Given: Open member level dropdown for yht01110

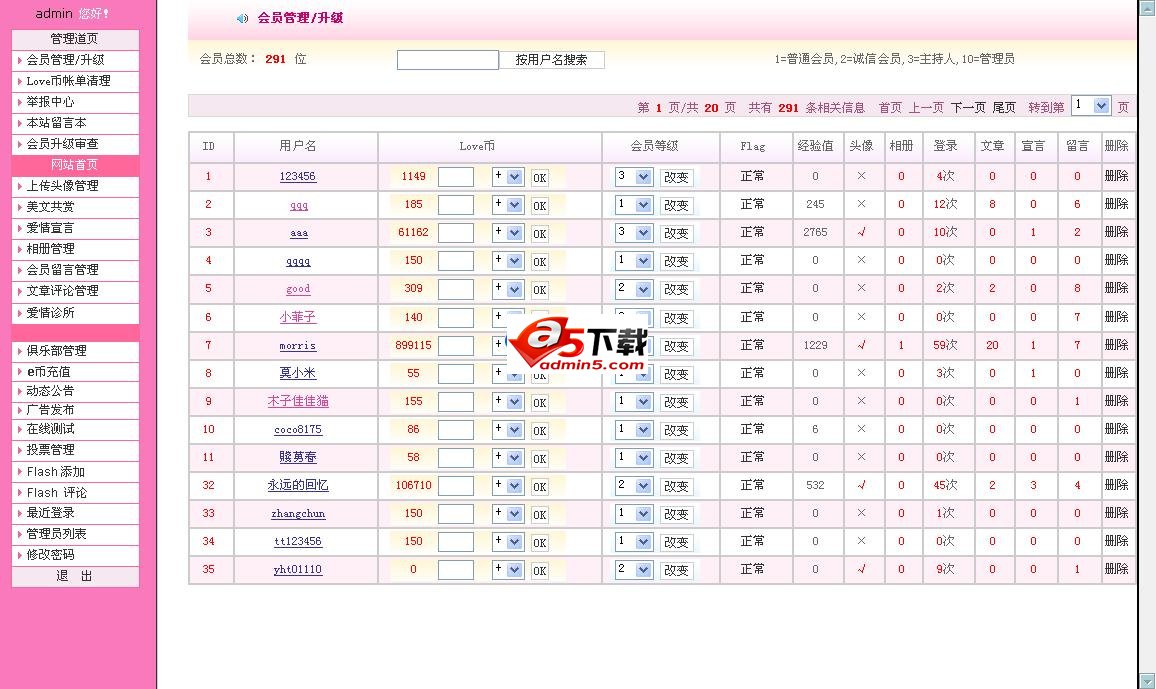Looking at the screenshot, I should [634, 570].
